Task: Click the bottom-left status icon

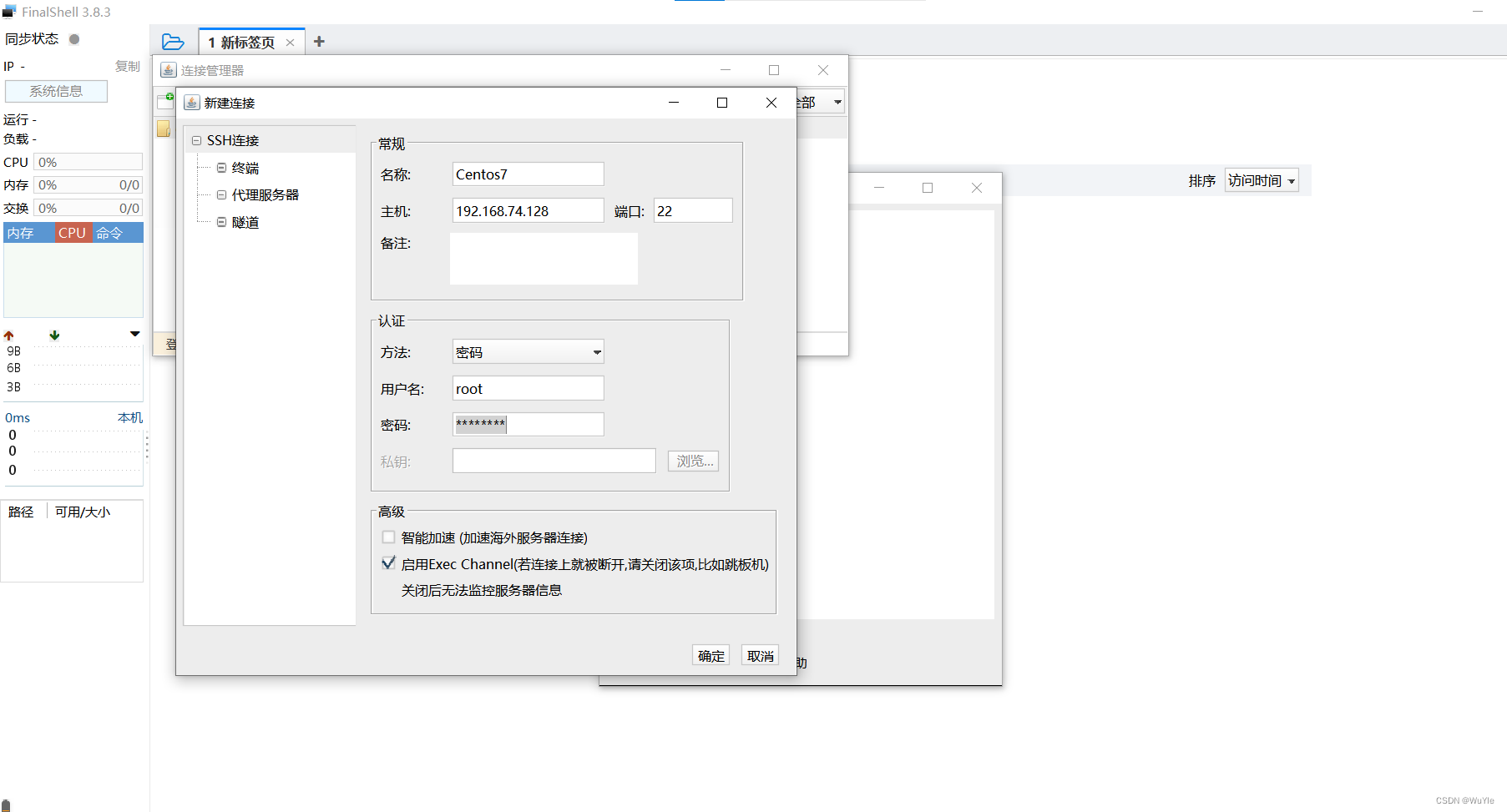Action: pos(6,805)
